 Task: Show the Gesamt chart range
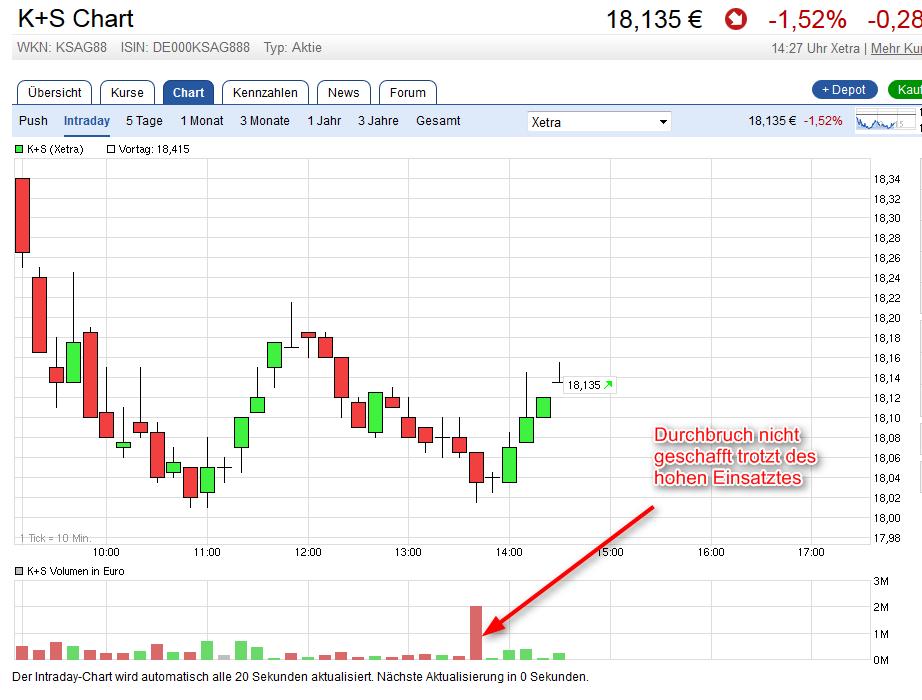[x=438, y=121]
